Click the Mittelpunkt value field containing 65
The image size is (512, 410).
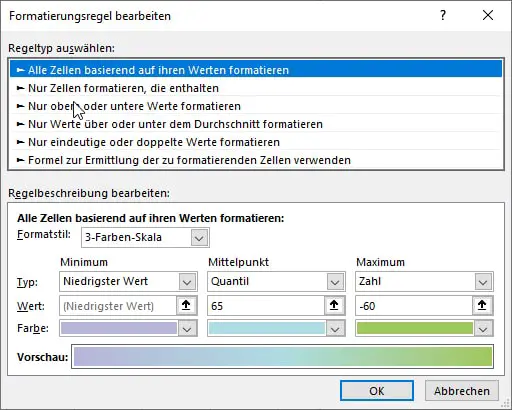(x=266, y=306)
